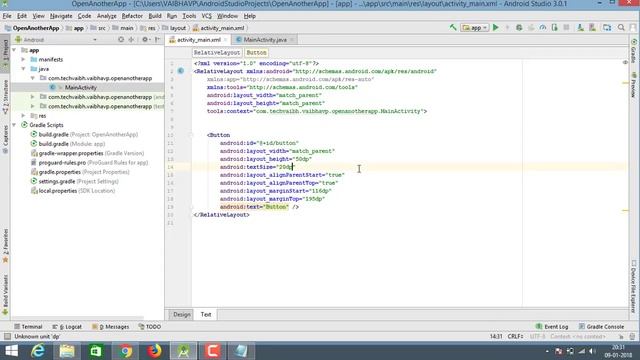
Task: Open the Device File Explorer side panel
Action: click(634, 287)
